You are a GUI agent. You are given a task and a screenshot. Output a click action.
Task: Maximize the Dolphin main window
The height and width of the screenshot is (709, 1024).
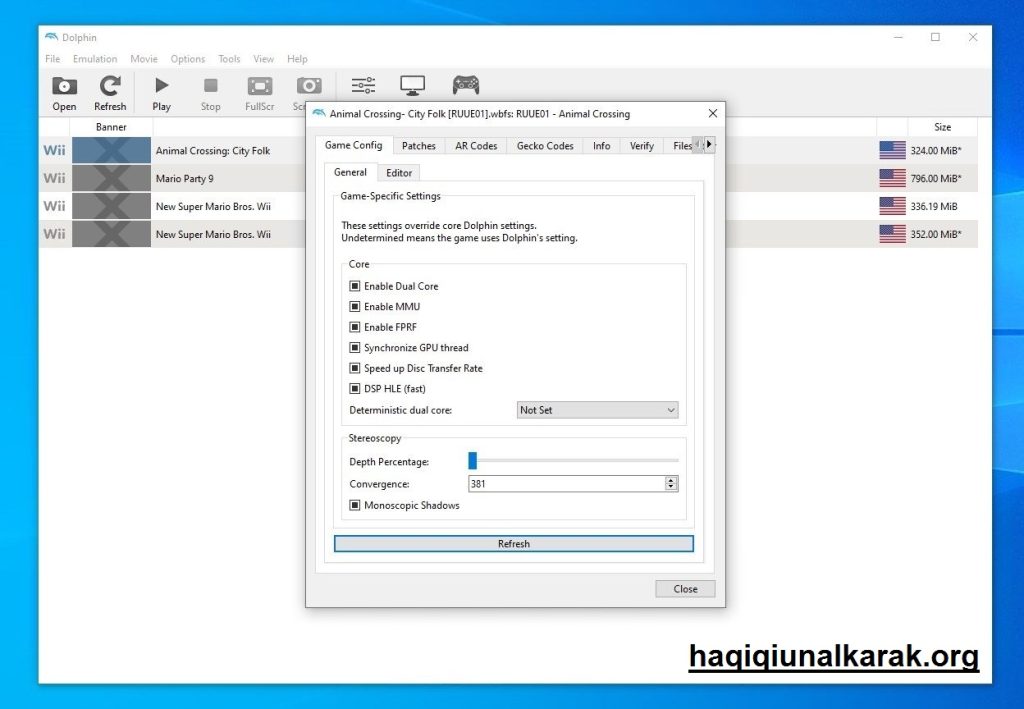935,37
